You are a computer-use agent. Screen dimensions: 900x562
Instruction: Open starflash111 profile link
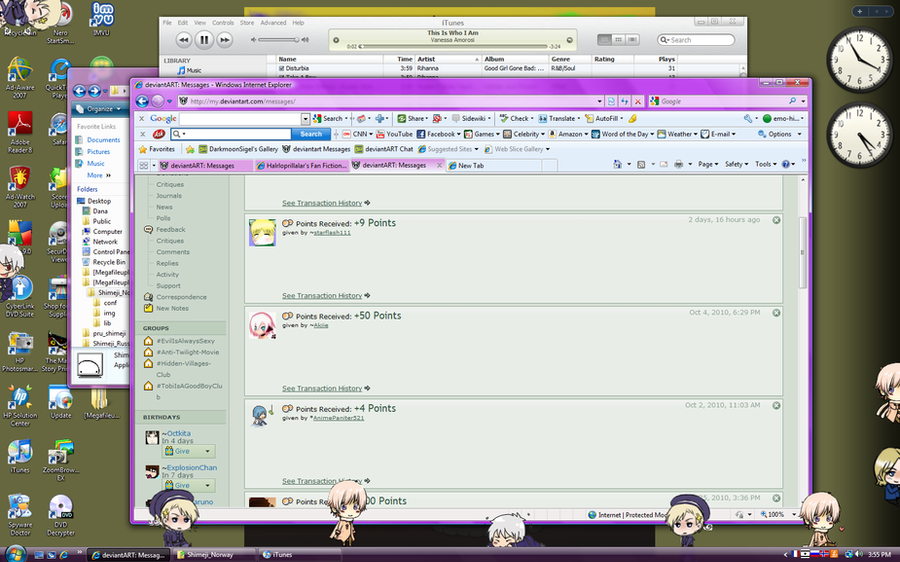click(x=332, y=233)
